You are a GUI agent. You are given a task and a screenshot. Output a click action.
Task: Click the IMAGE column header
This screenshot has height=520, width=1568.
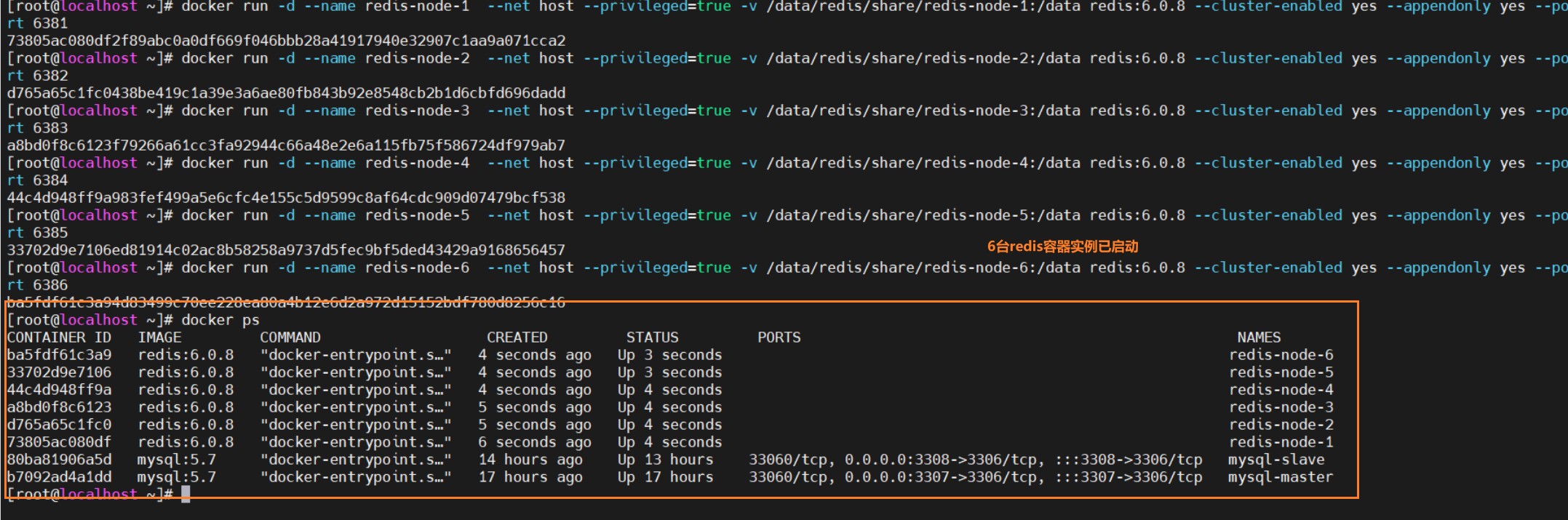[x=159, y=337]
